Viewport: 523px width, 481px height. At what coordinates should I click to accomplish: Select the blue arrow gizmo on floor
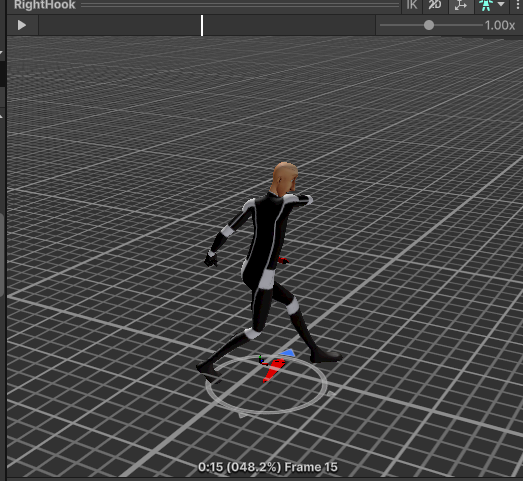(x=288, y=353)
